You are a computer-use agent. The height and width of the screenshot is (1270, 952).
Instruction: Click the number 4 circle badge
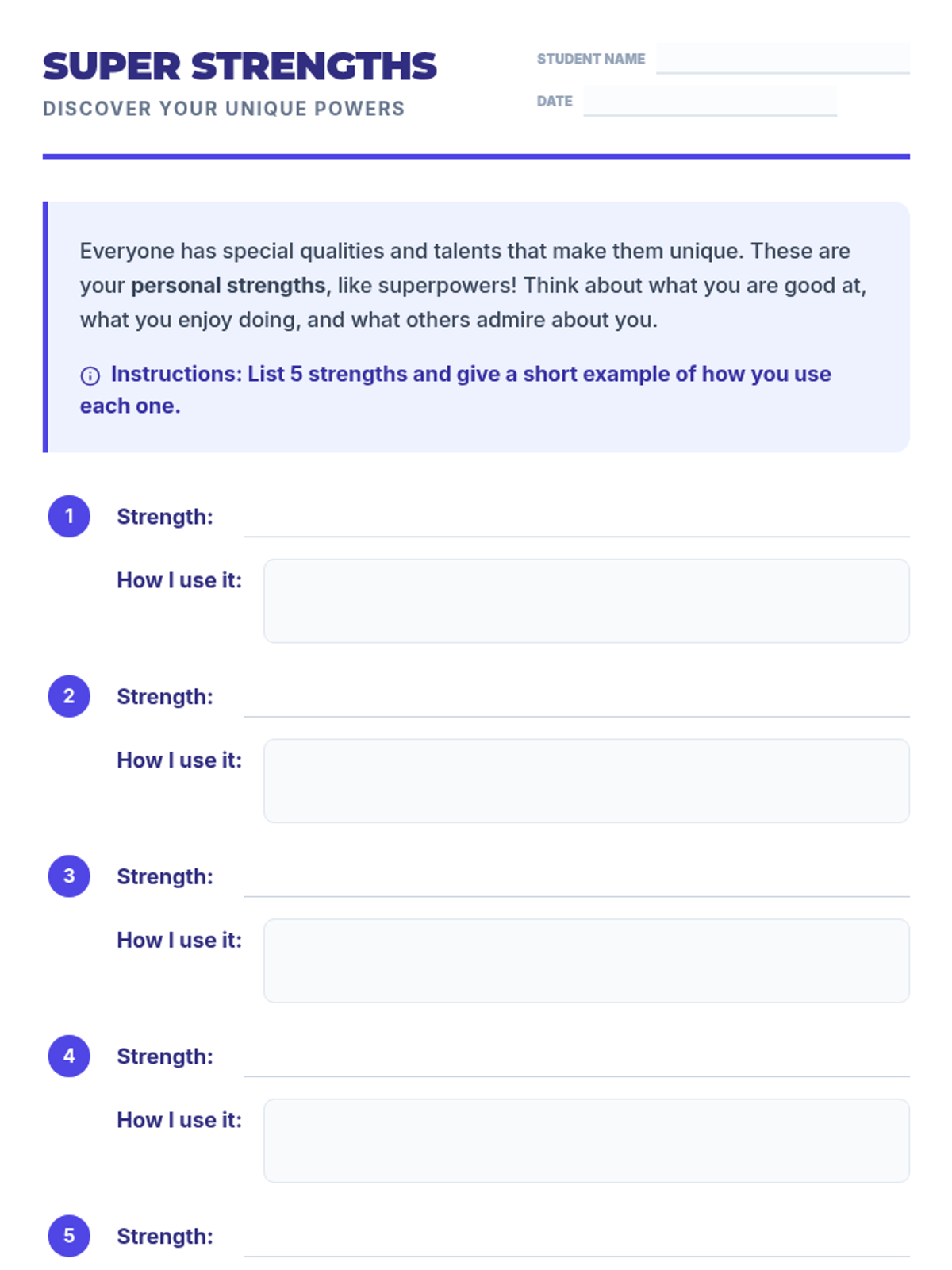tap(69, 1056)
